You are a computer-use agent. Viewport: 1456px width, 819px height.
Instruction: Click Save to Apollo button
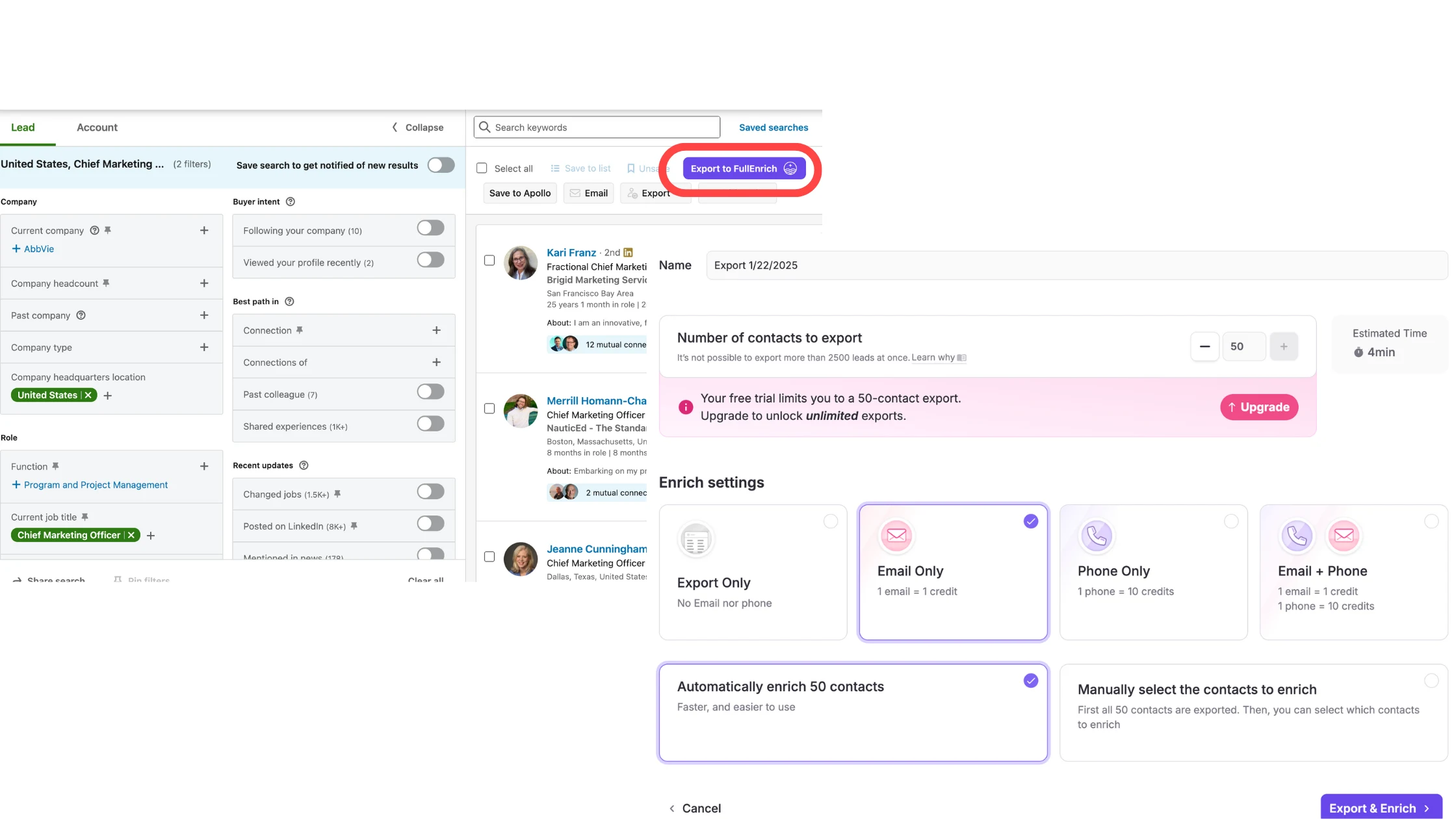pos(520,193)
